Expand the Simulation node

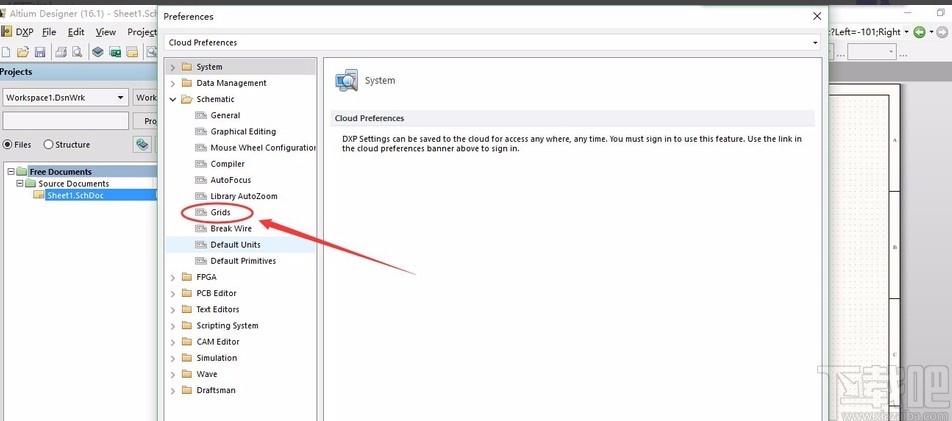[173, 358]
